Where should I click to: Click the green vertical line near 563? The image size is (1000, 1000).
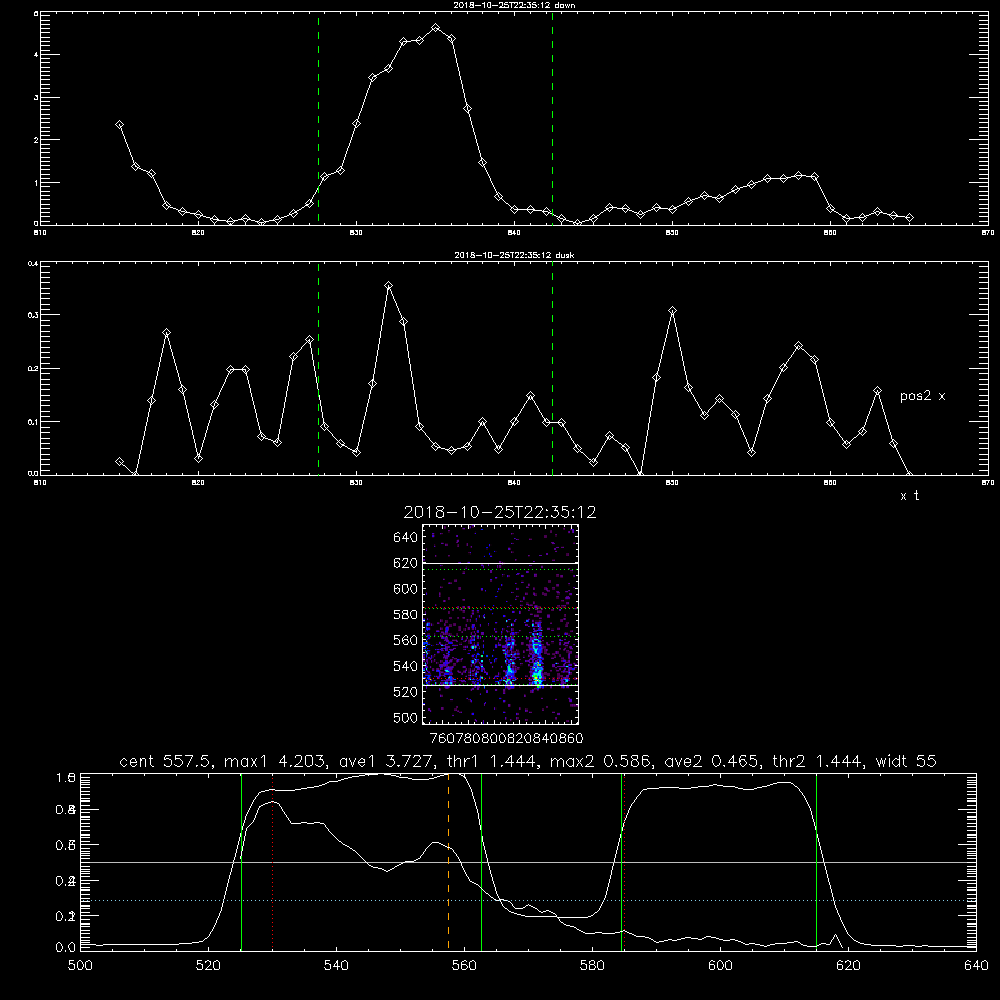pos(482,861)
